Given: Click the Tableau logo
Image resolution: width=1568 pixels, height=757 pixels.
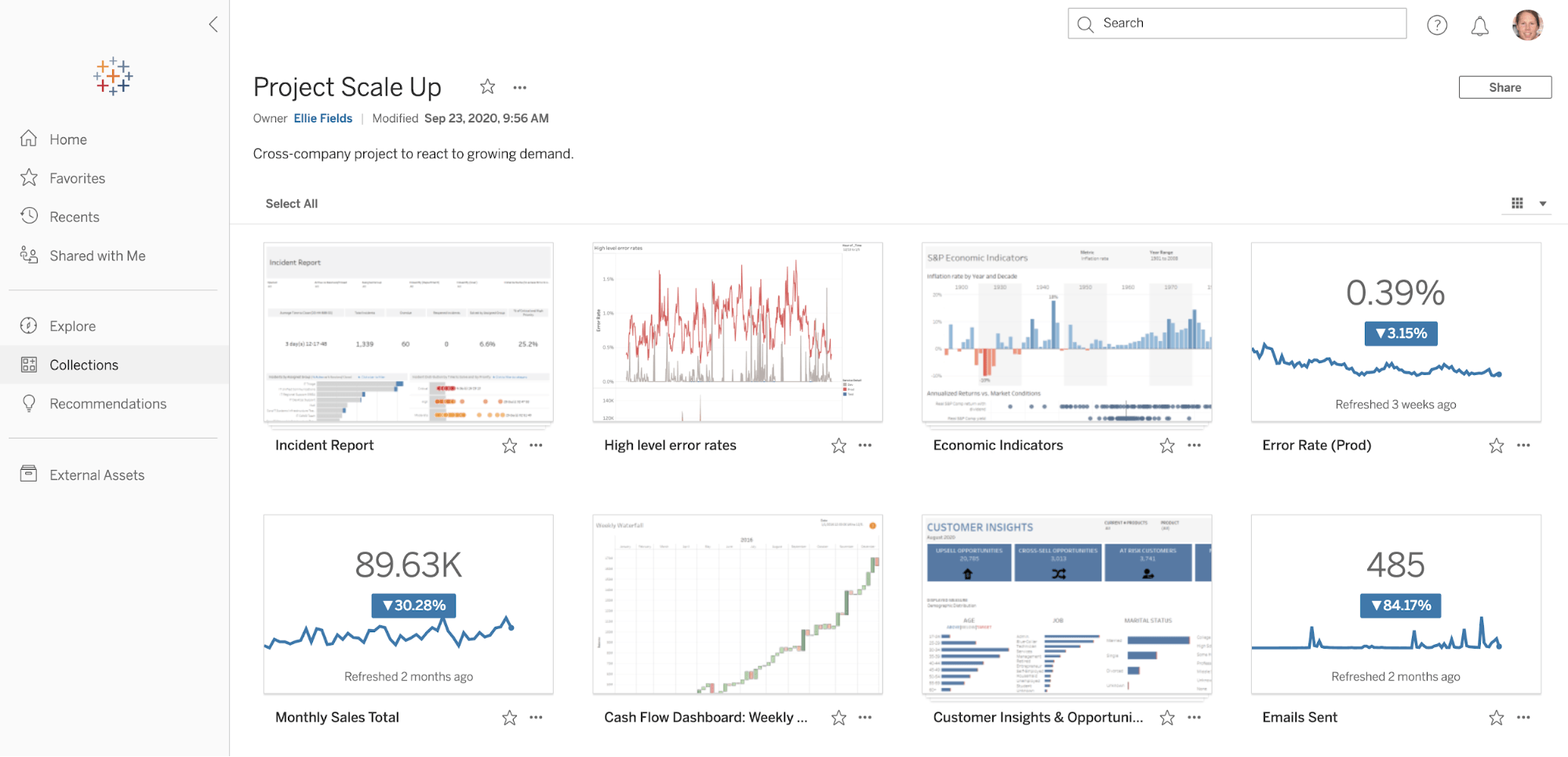Looking at the screenshot, I should [113, 76].
